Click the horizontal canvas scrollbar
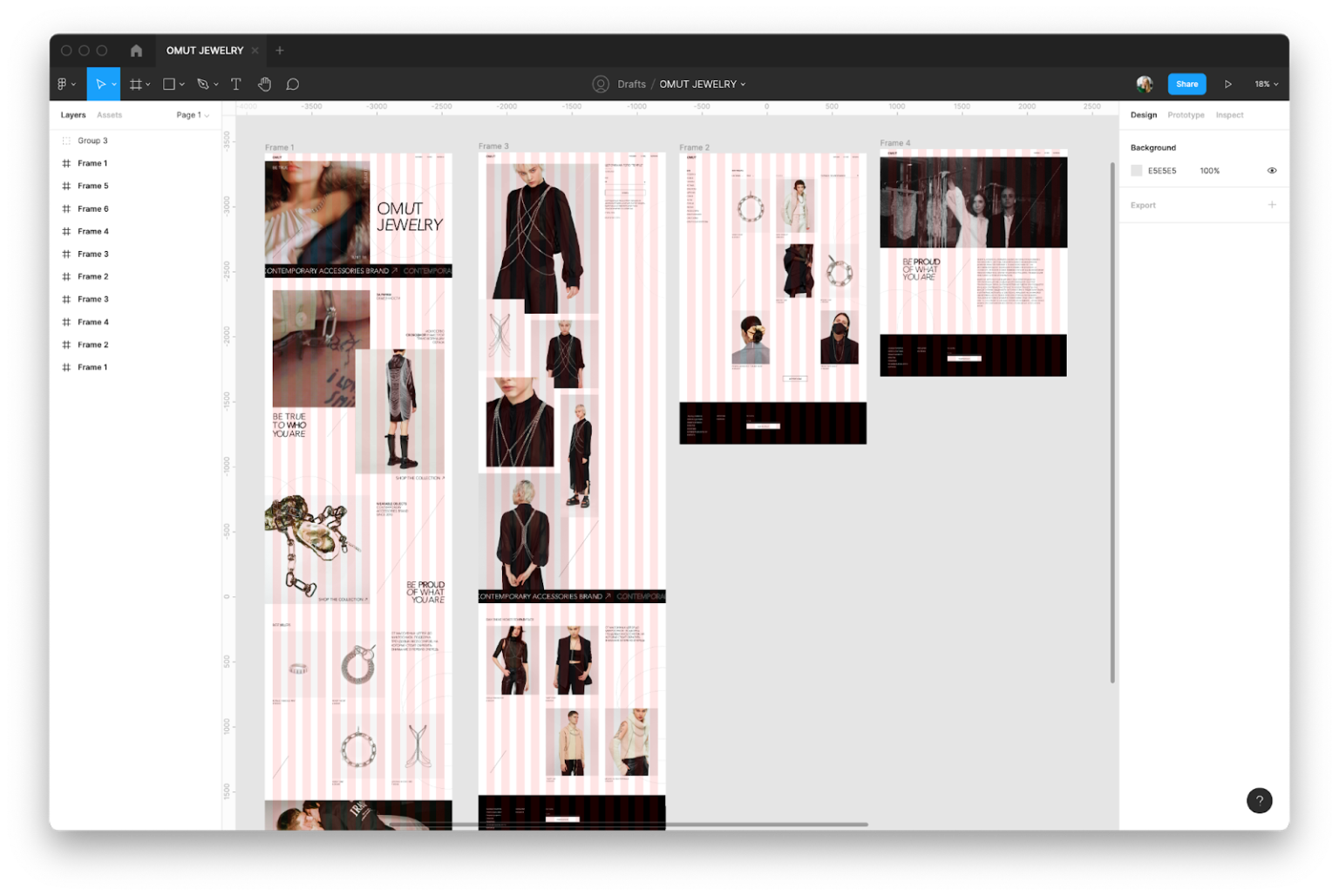This screenshot has width=1339, height=896. point(628,824)
